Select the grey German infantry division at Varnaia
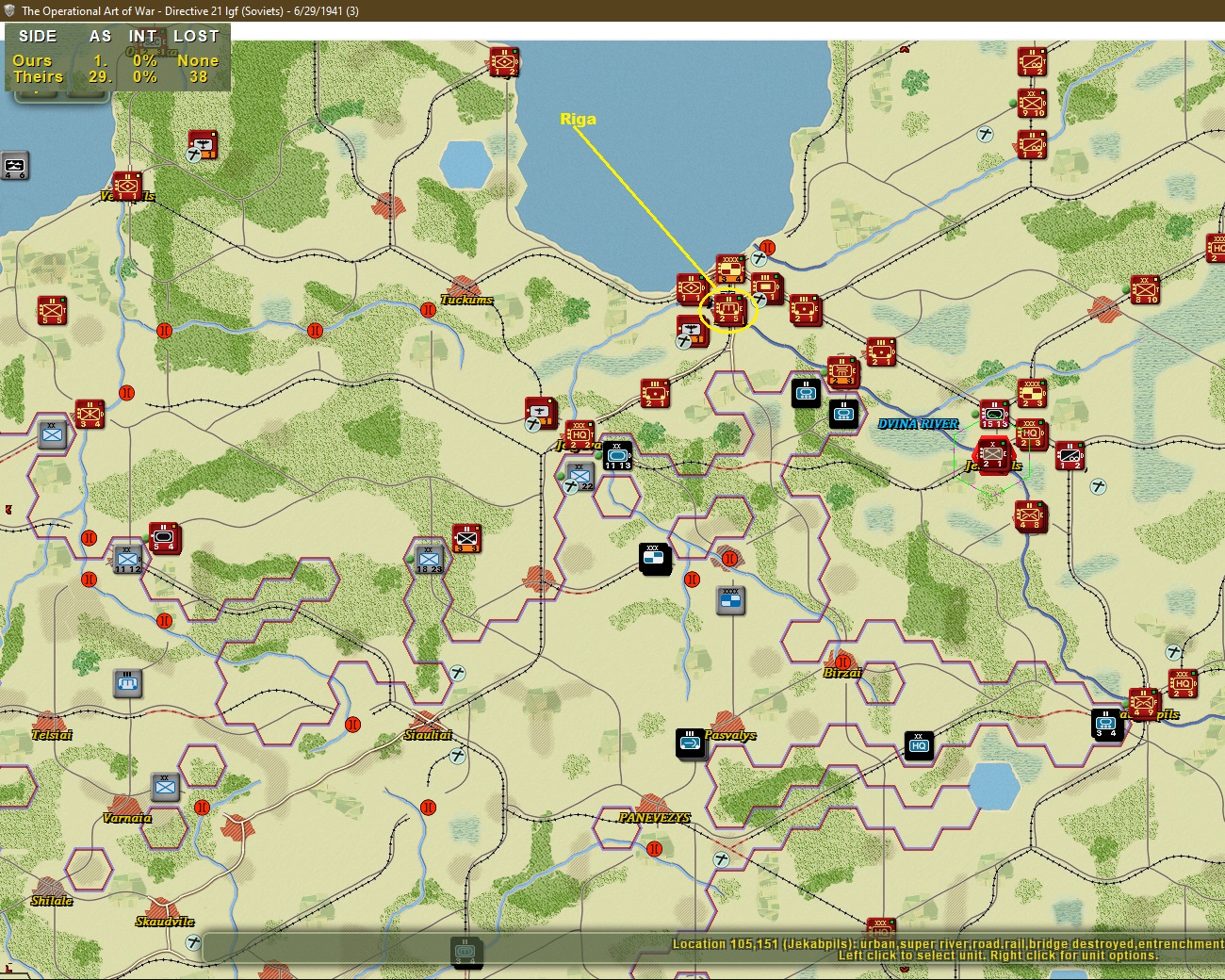This screenshot has width=1225, height=980. (165, 787)
